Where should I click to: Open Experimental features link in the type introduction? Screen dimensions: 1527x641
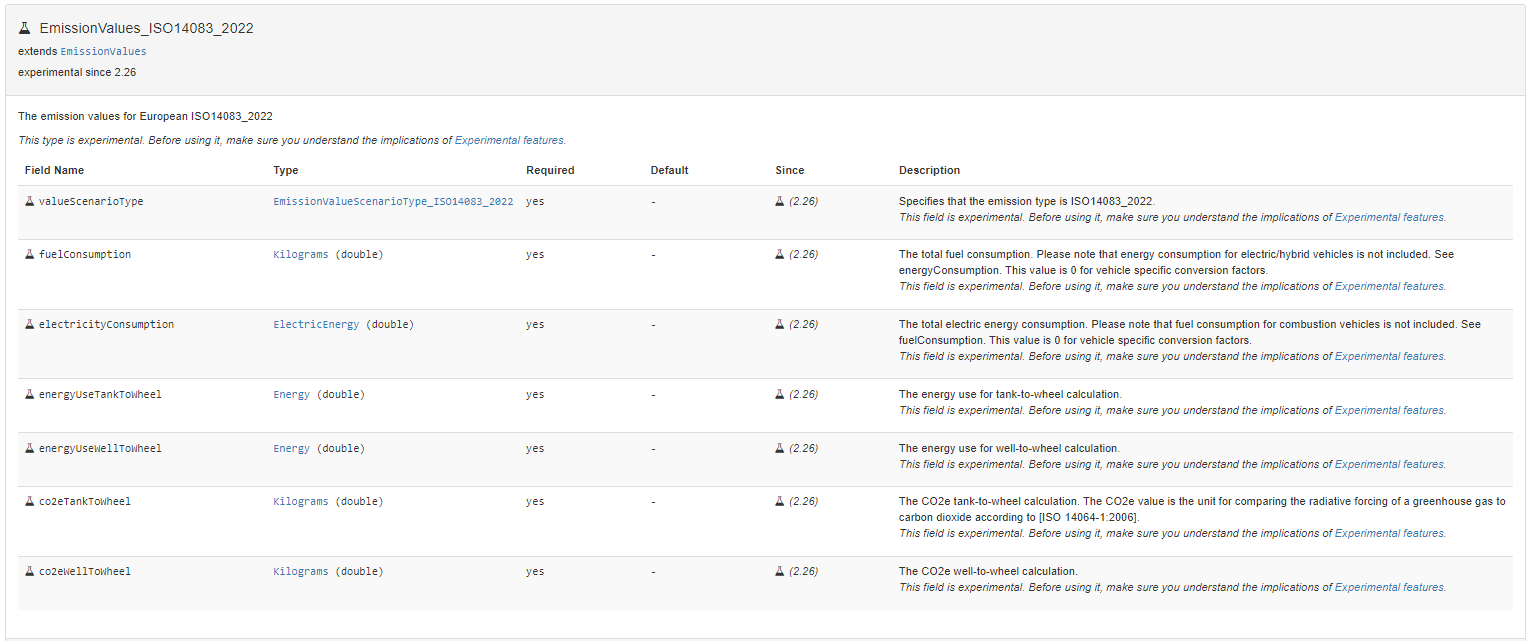point(509,140)
